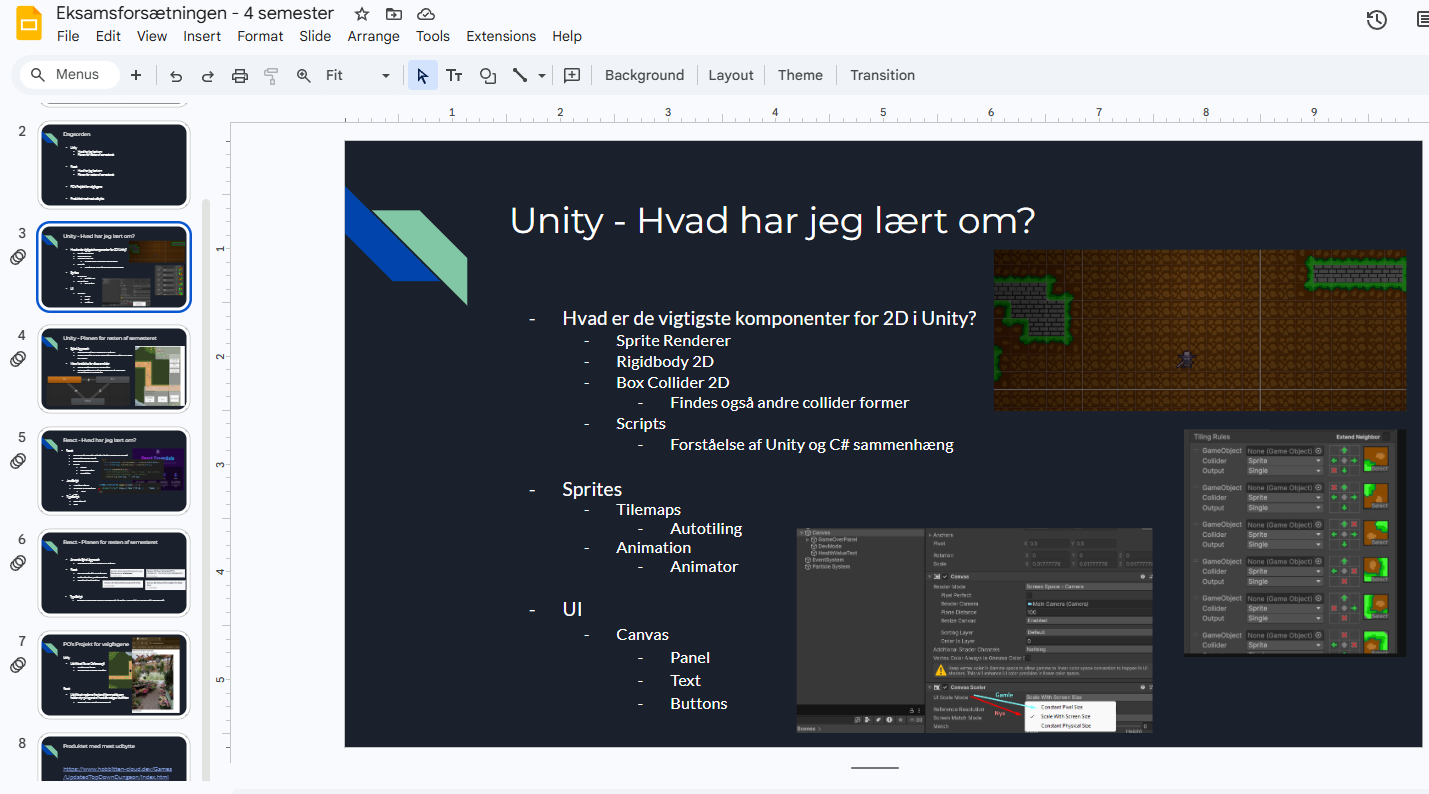This screenshot has width=1429, height=794.
Task: Click the Redo arrow icon
Action: [208, 75]
